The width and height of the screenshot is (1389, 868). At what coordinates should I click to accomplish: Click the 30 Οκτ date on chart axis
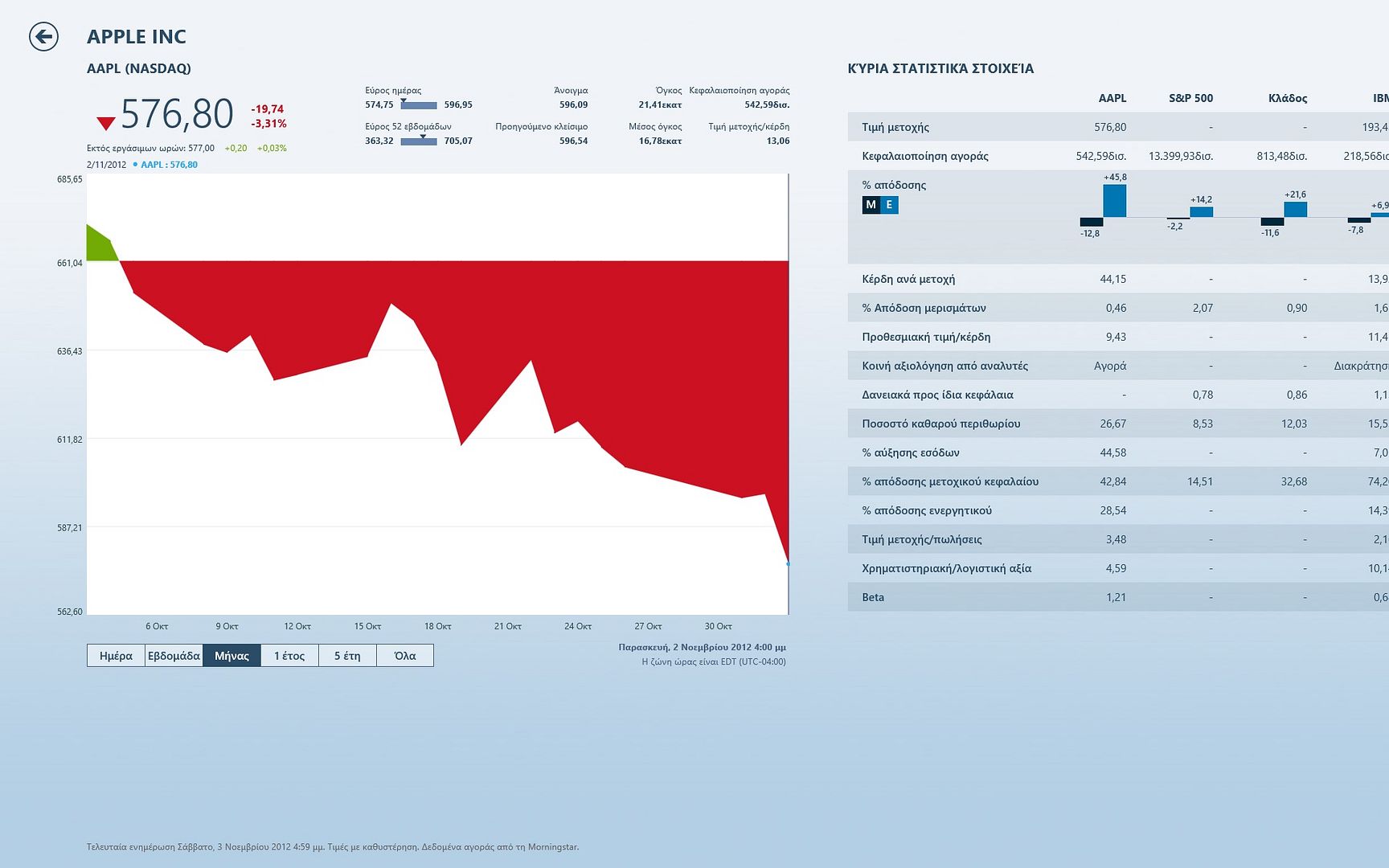click(x=719, y=626)
